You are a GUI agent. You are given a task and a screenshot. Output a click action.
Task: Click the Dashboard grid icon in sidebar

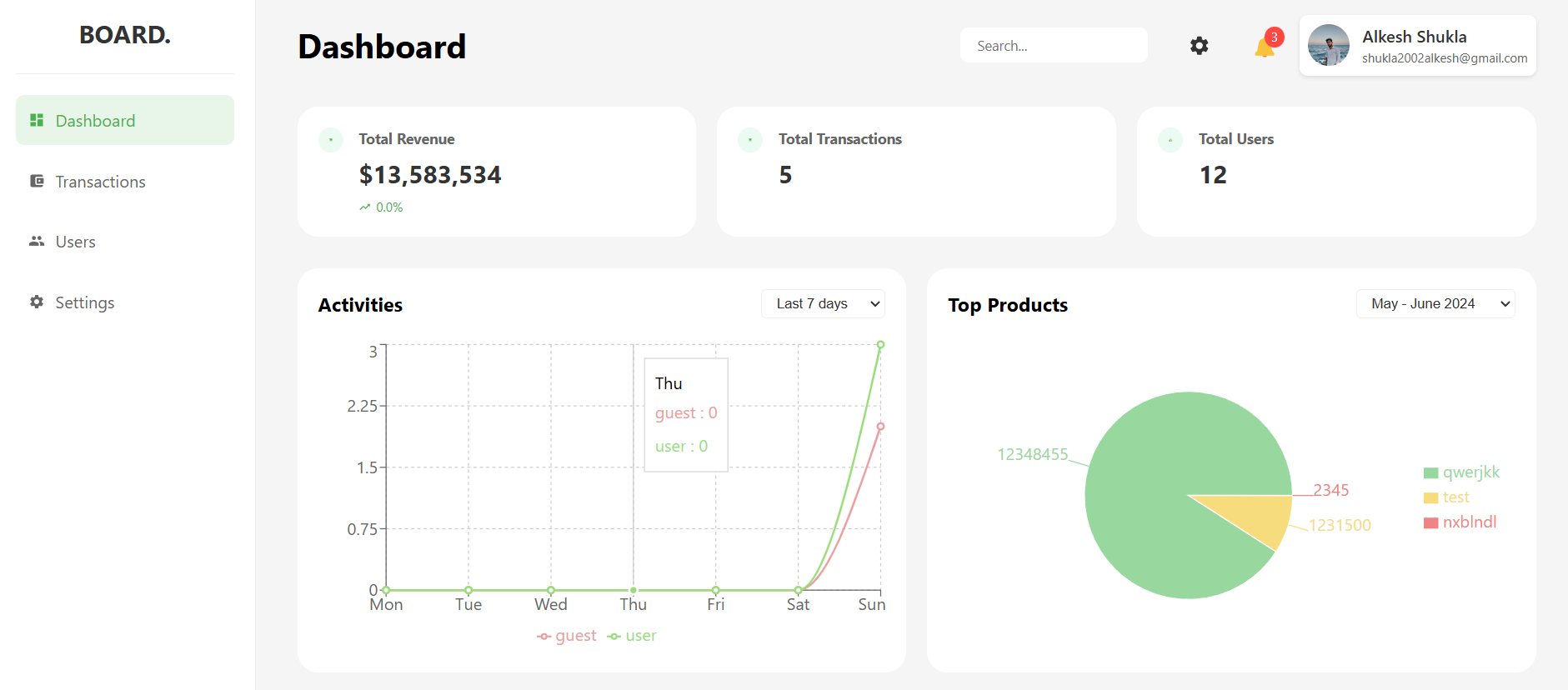(37, 120)
